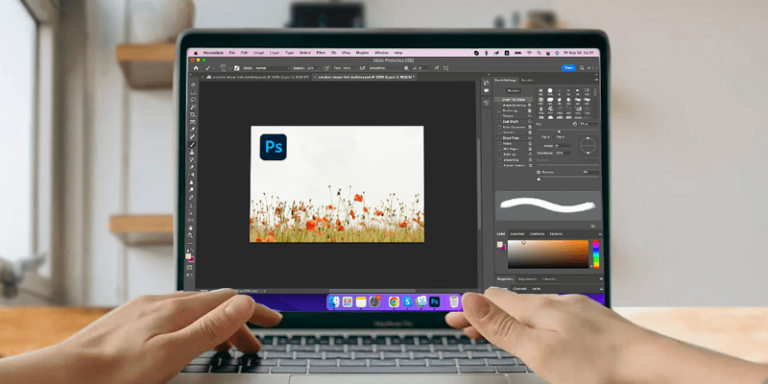Viewport: 768px width, 384px height.
Task: Select the Spot Healing Brush tool
Action: click(193, 137)
